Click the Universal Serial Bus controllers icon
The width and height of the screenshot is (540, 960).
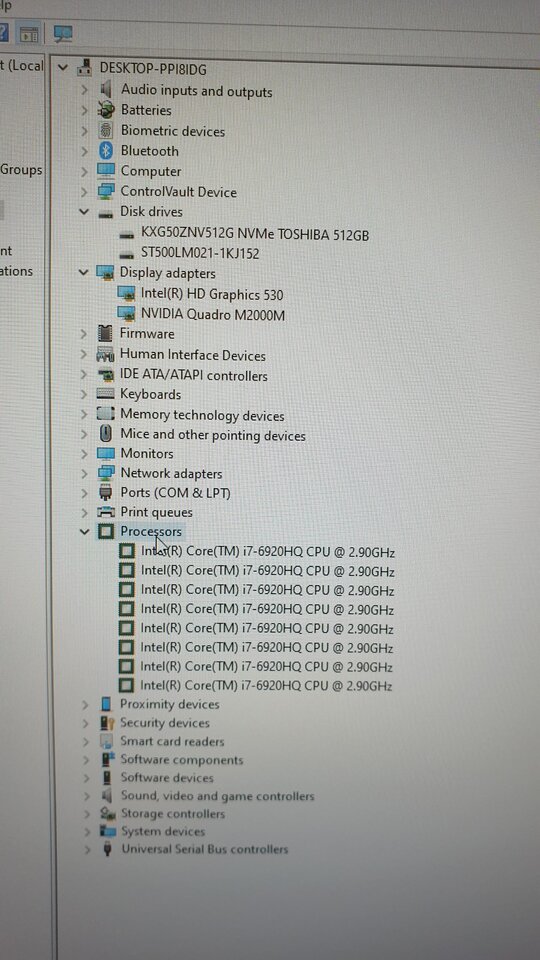(107, 849)
